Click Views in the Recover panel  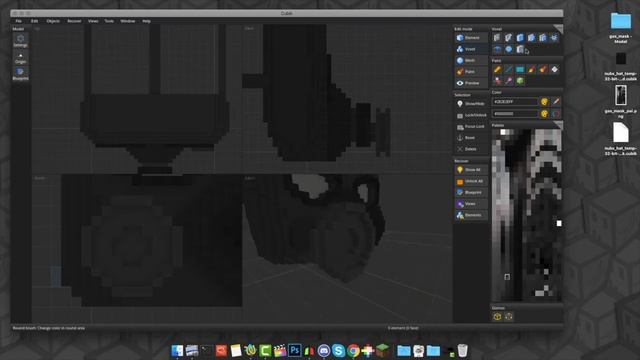pos(471,204)
